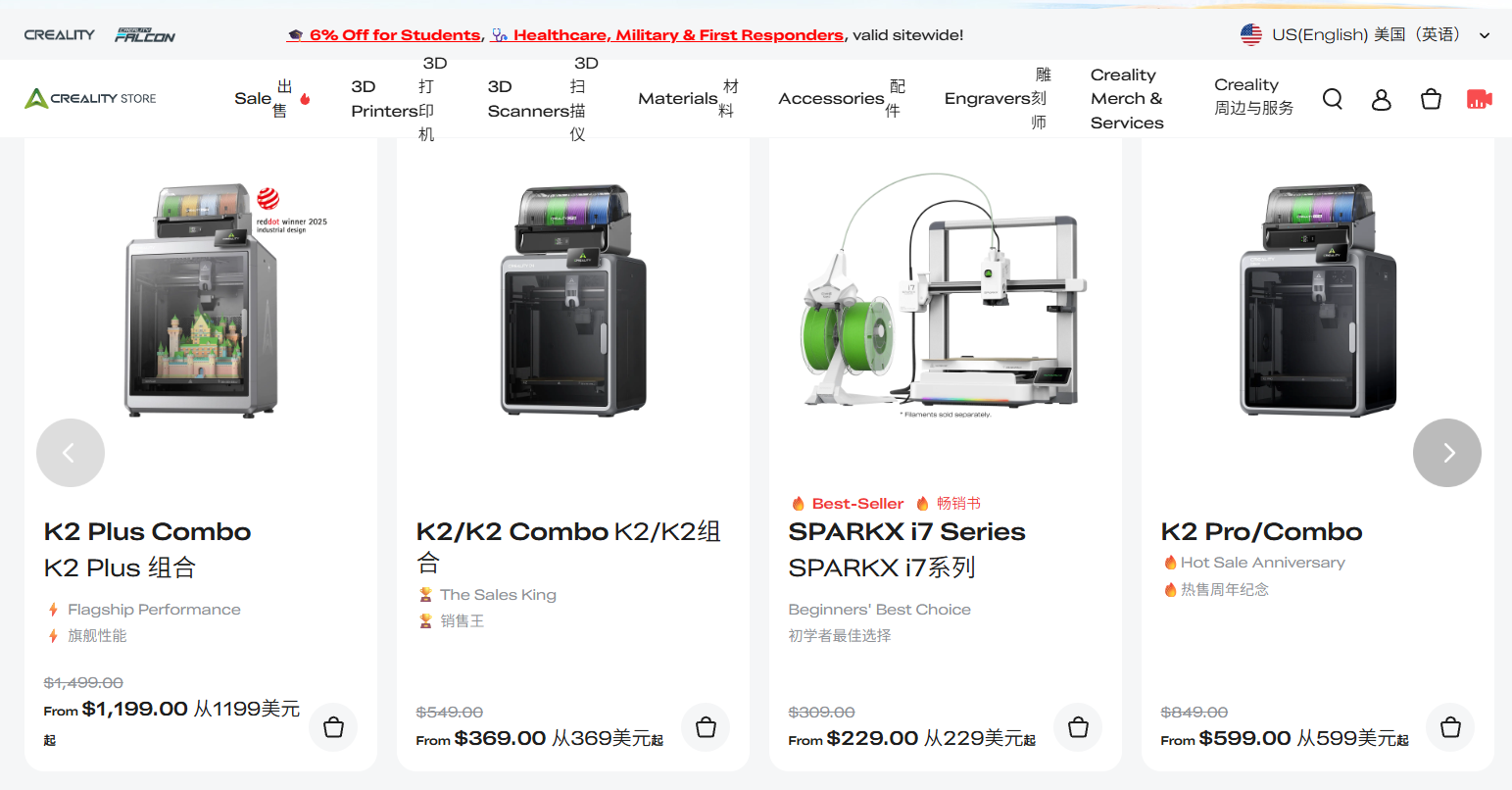This screenshot has height=790, width=1512.
Task: Click the Creality Store logo
Action: point(90,98)
